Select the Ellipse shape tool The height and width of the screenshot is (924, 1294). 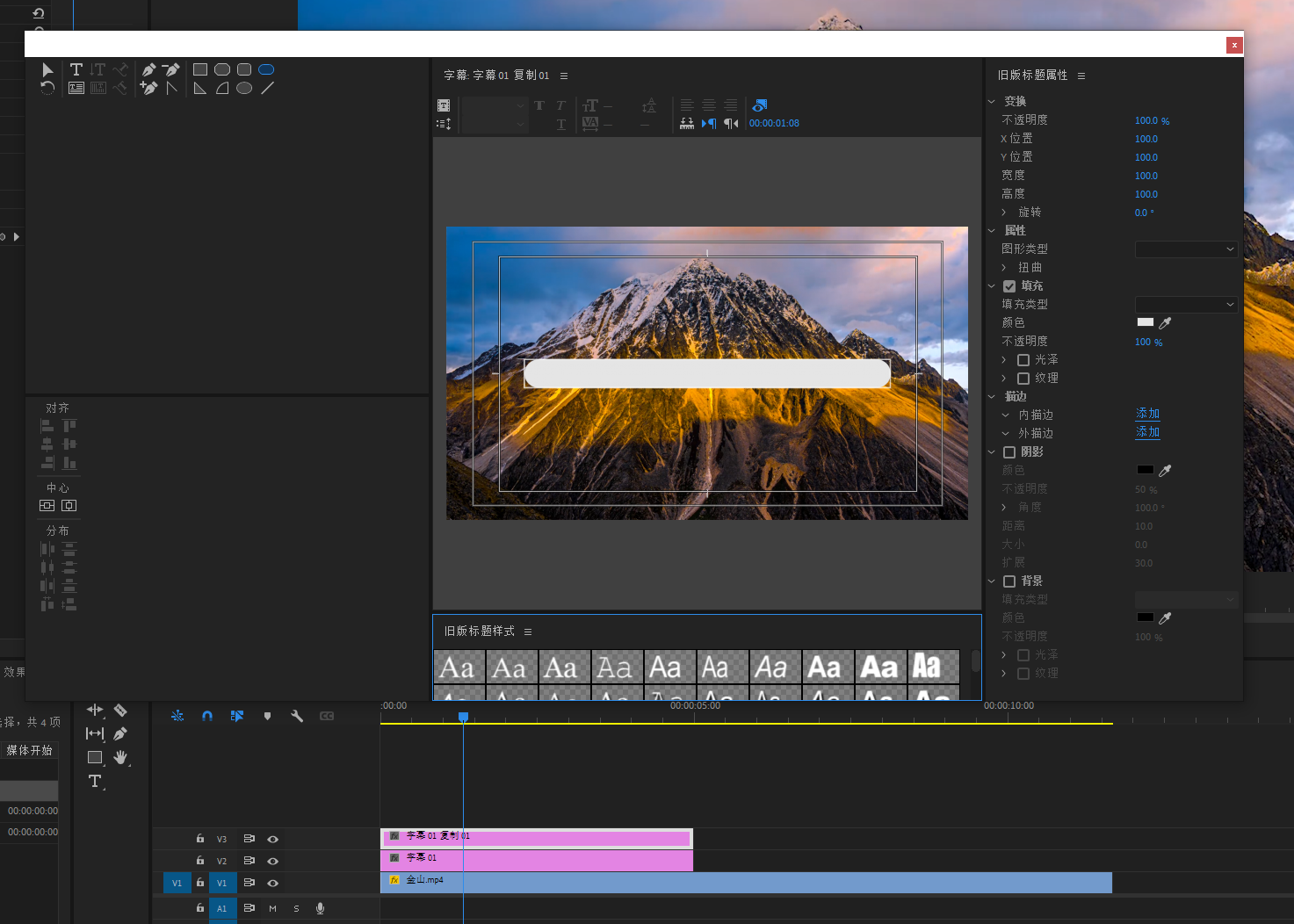point(244,88)
